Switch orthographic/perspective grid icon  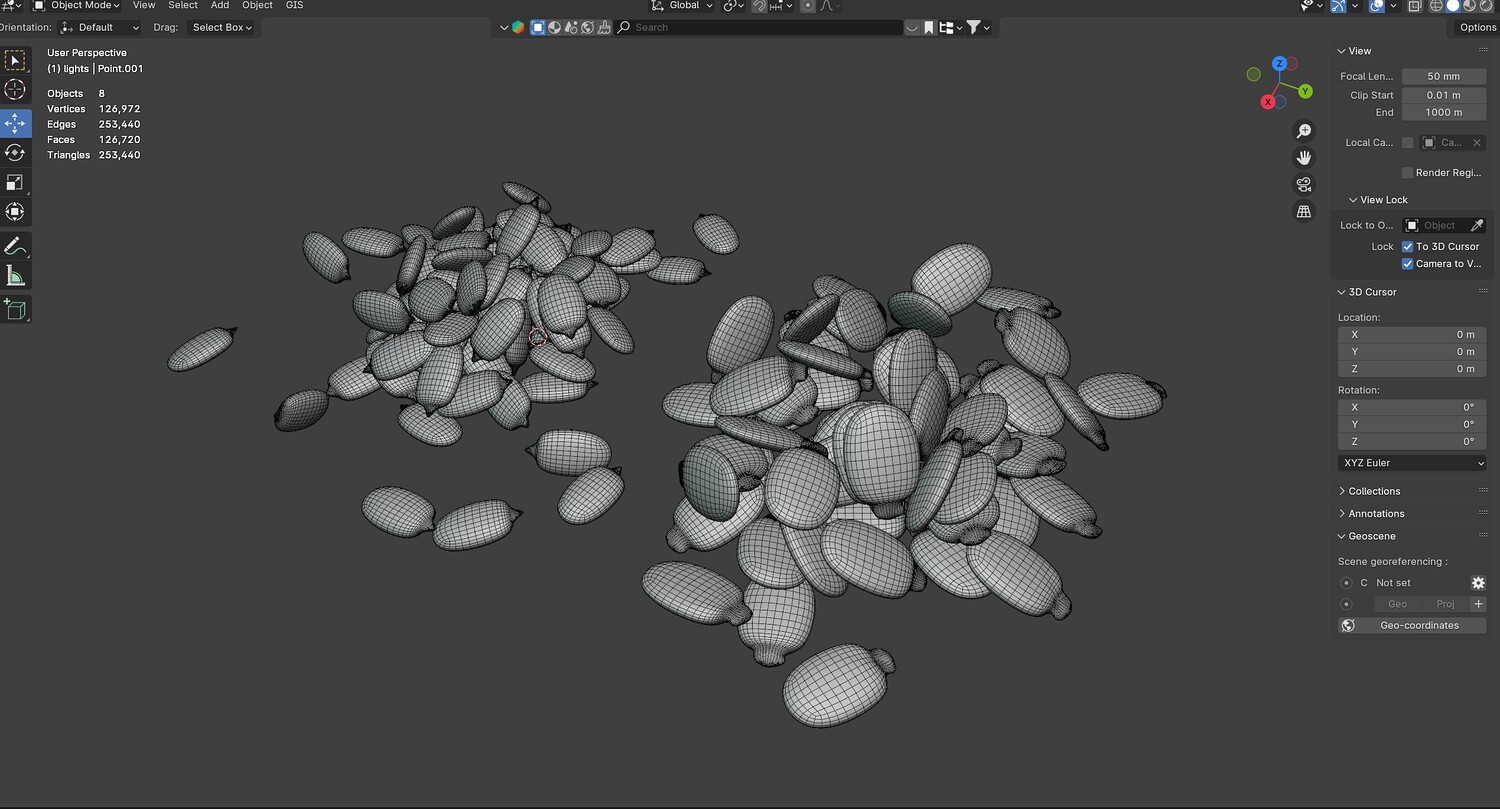1304,211
